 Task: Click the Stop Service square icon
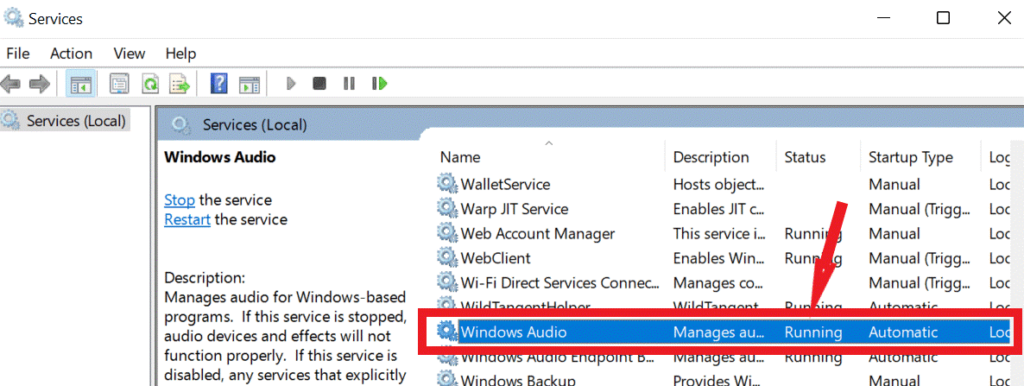[319, 84]
